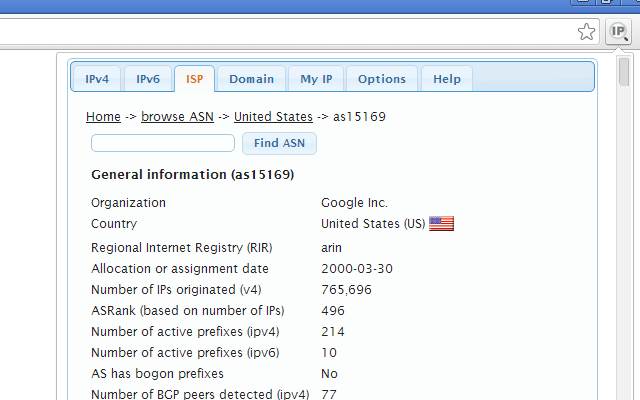Click the General information (as15169) heading
640x400 pixels.
point(192,174)
